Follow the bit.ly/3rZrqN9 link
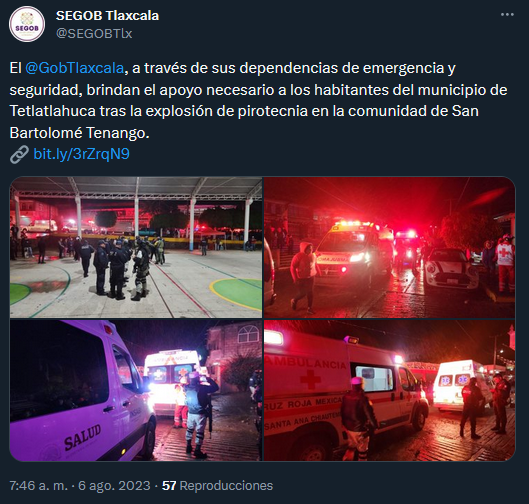This screenshot has height=504, width=529. (x=81, y=154)
